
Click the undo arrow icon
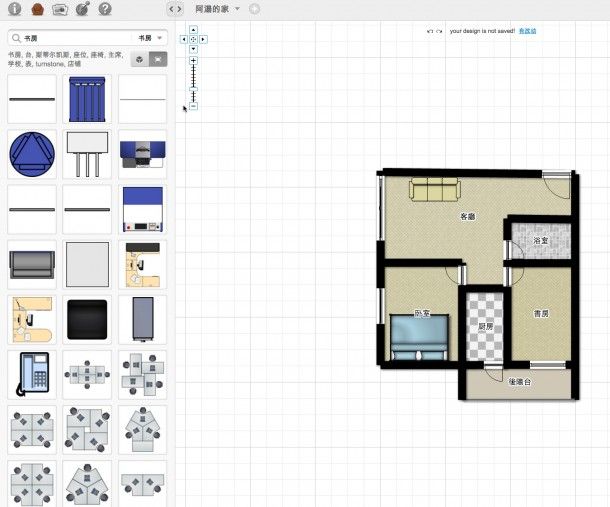(430, 31)
